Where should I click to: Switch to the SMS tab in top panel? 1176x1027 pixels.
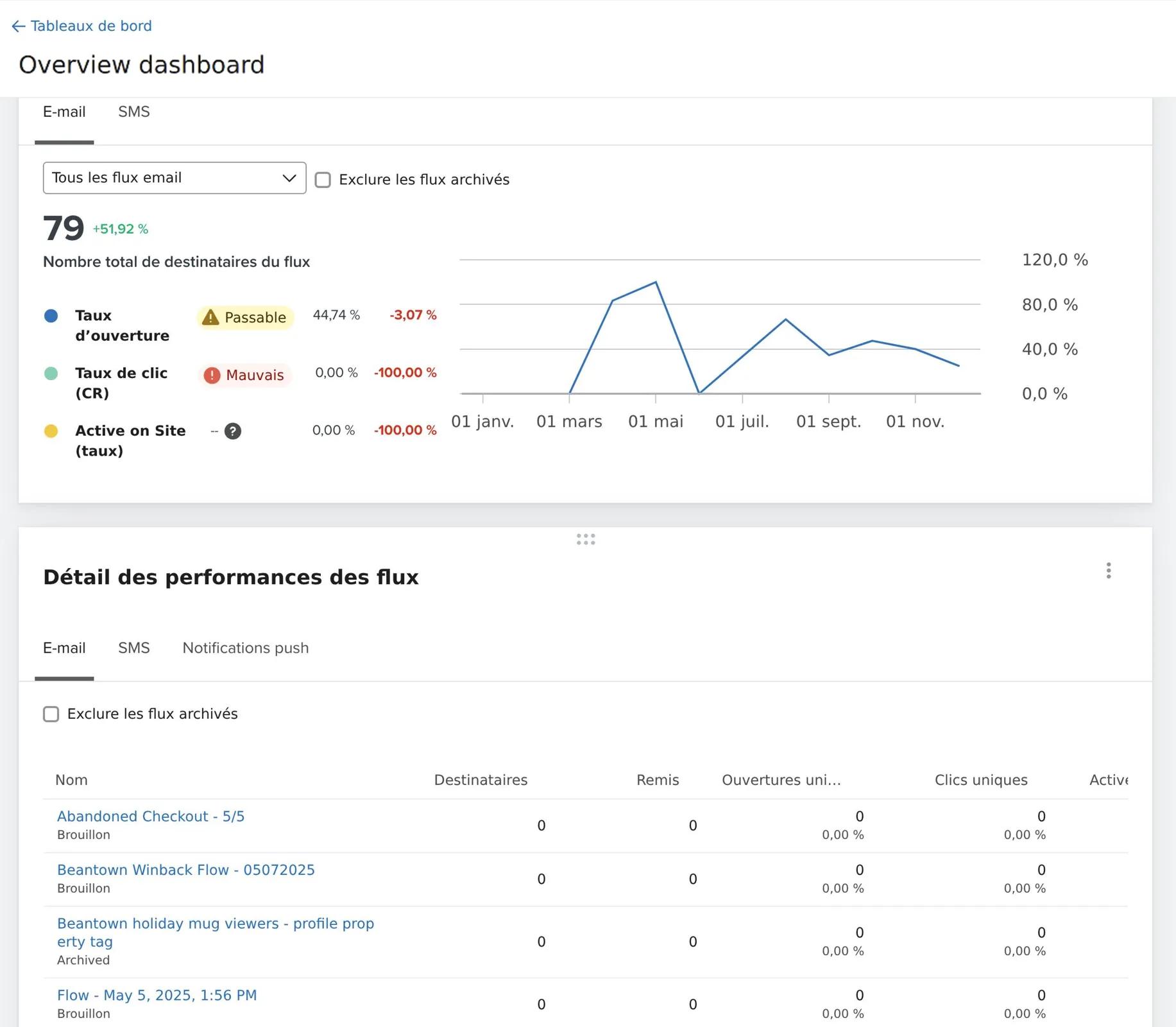click(133, 112)
